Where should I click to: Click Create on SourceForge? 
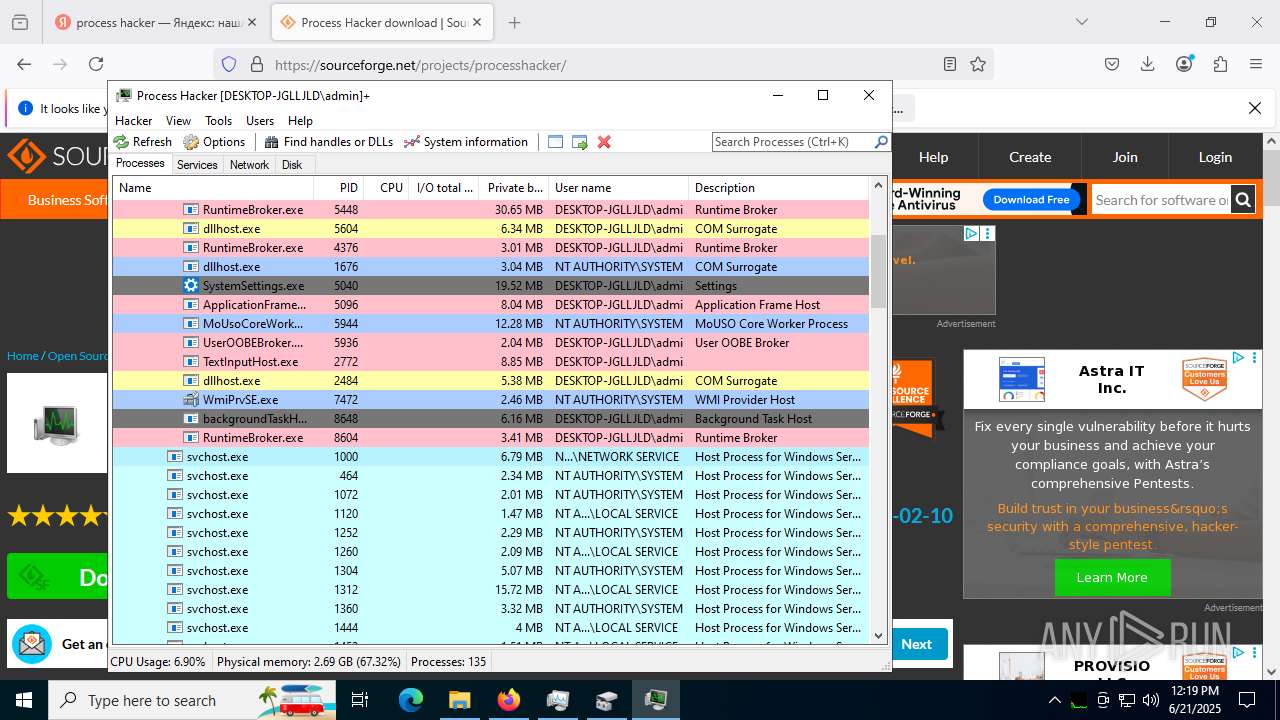[x=1030, y=157]
